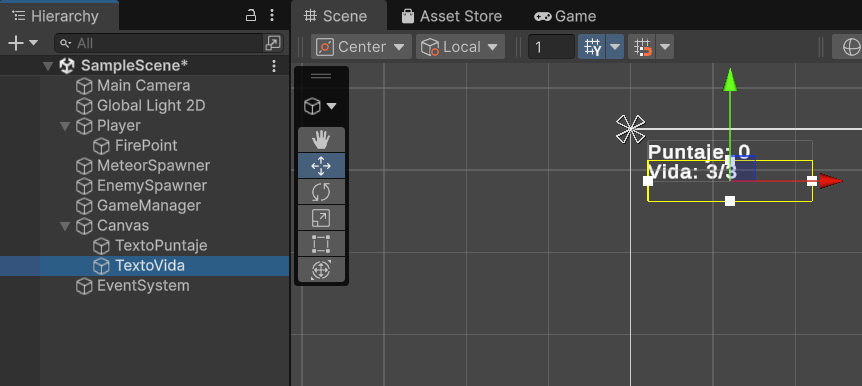
Task: Select the Transform tool
Action: (321, 269)
